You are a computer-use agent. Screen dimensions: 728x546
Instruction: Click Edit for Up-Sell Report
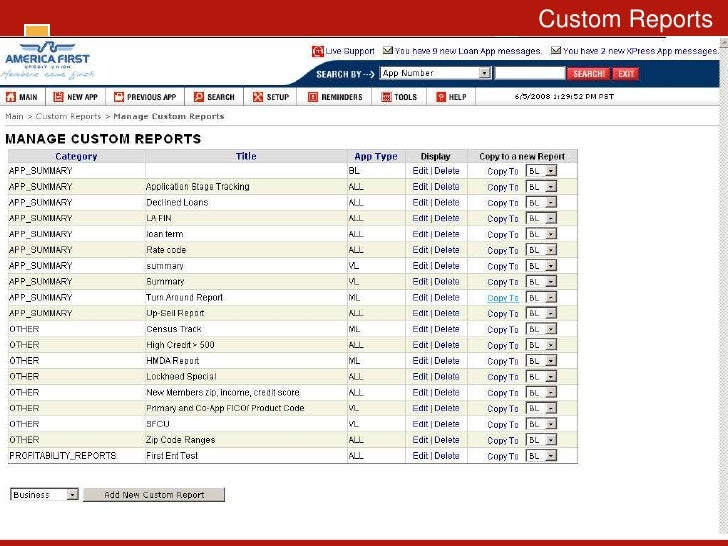point(420,313)
